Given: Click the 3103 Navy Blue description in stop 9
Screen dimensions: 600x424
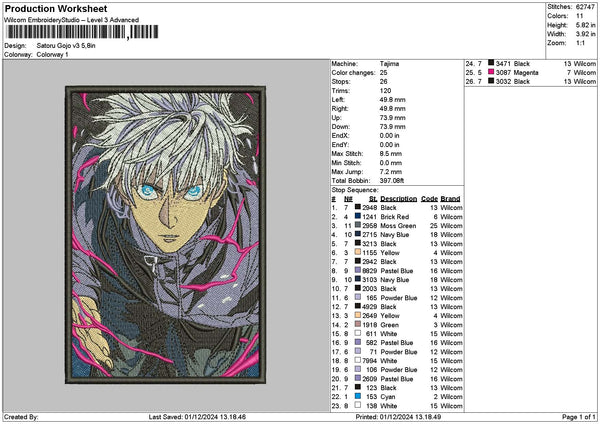Looking at the screenshot, I should point(395,279).
